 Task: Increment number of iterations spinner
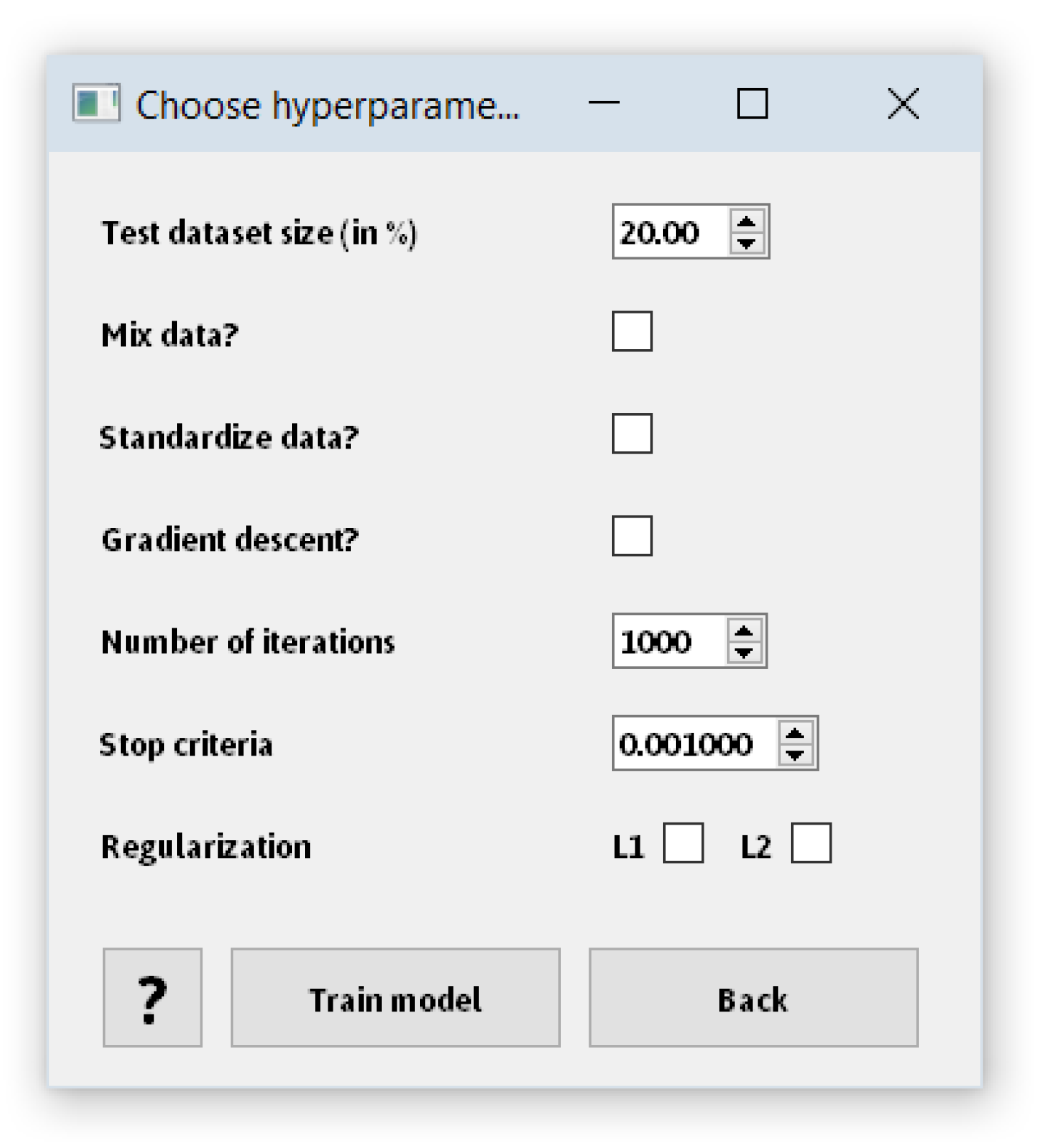click(743, 631)
